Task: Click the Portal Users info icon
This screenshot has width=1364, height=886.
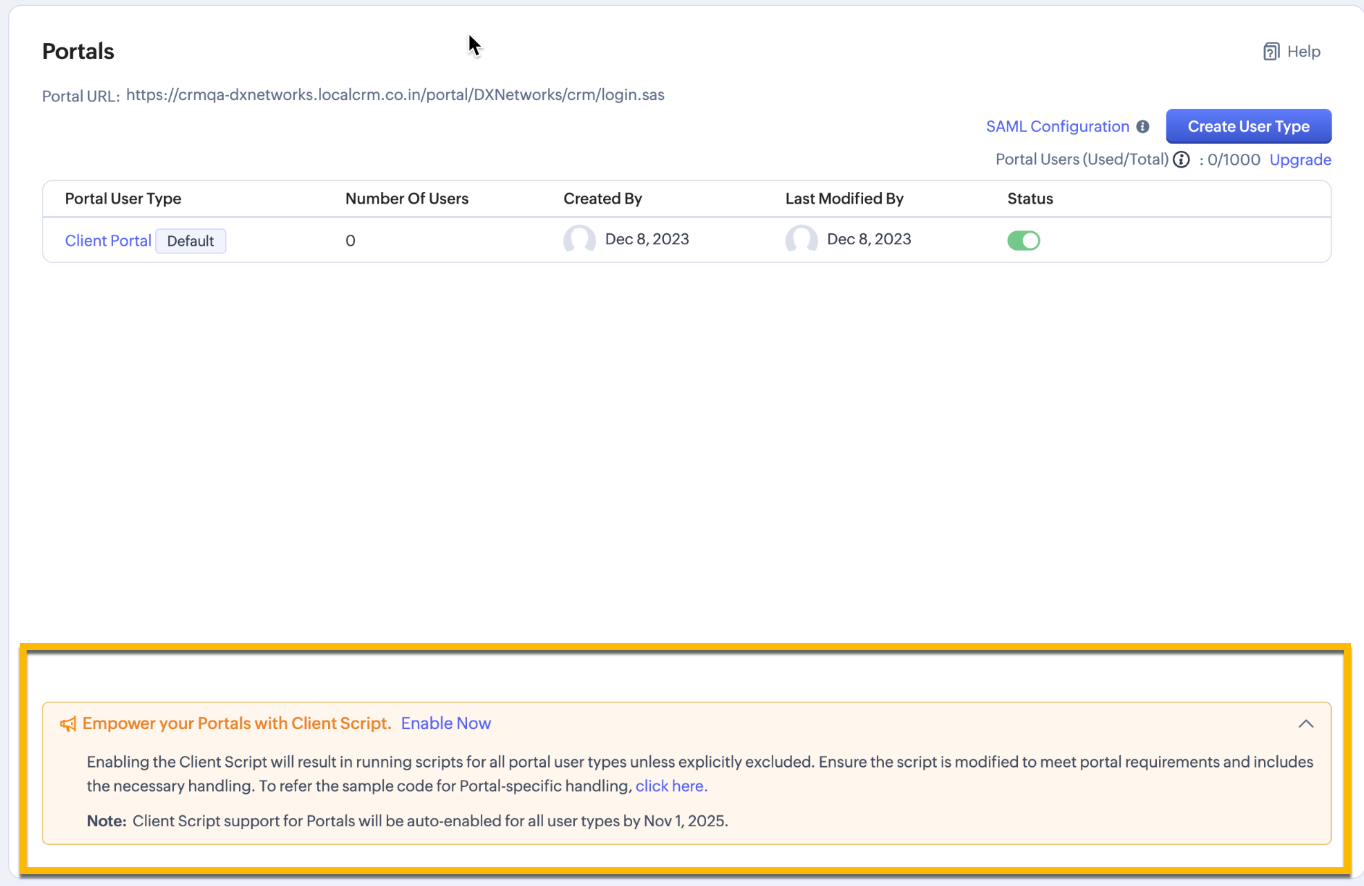Action: point(1181,160)
